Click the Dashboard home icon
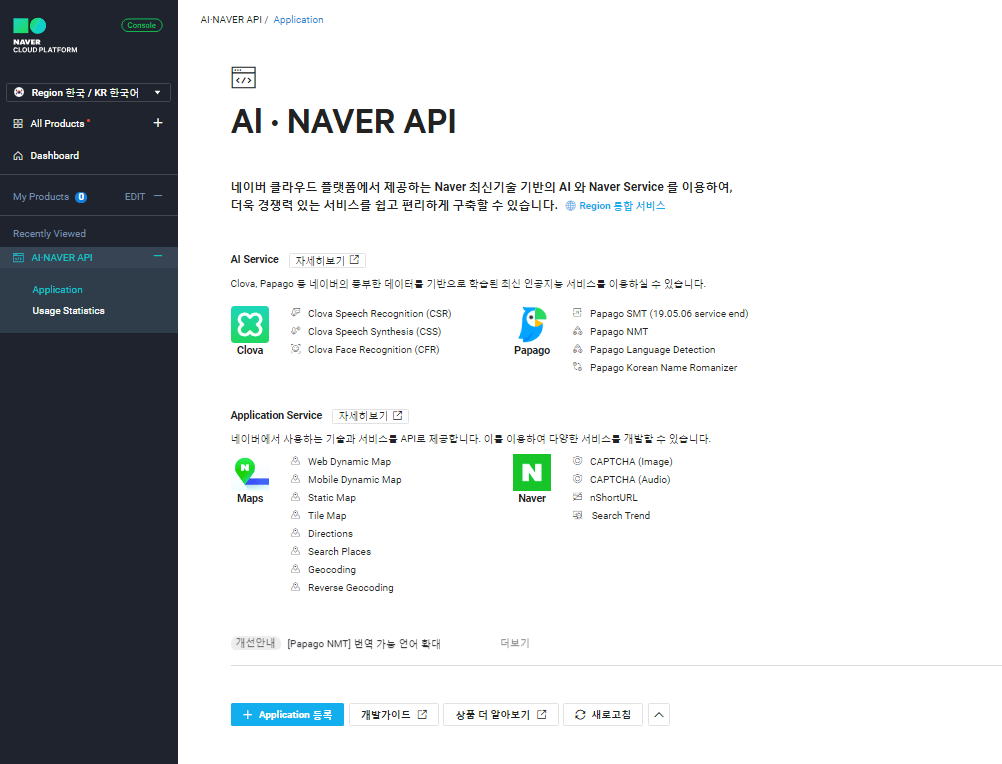Screen dimensions: 1002x764 coord(18,155)
